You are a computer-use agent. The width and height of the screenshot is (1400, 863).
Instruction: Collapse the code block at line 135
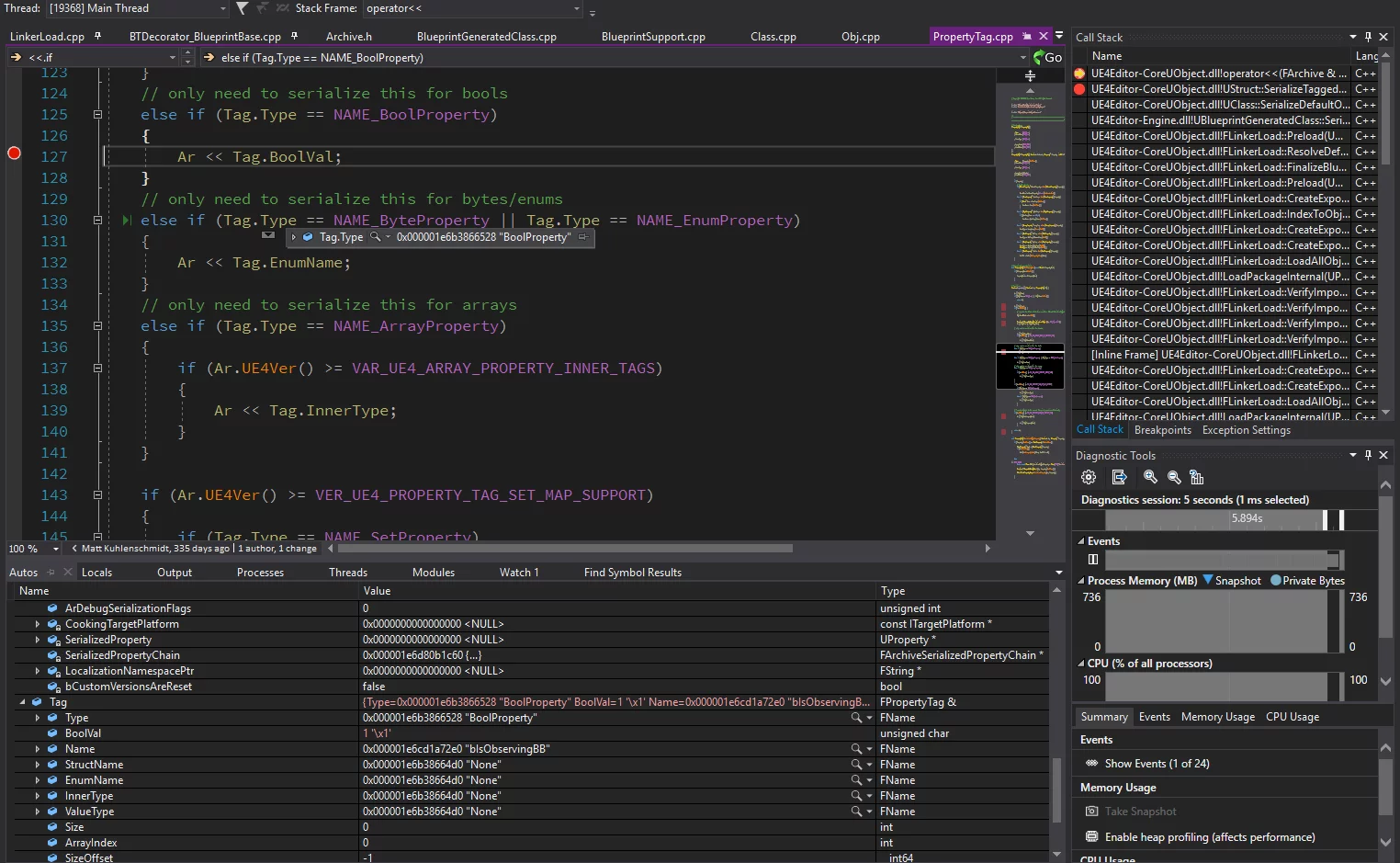(x=97, y=326)
